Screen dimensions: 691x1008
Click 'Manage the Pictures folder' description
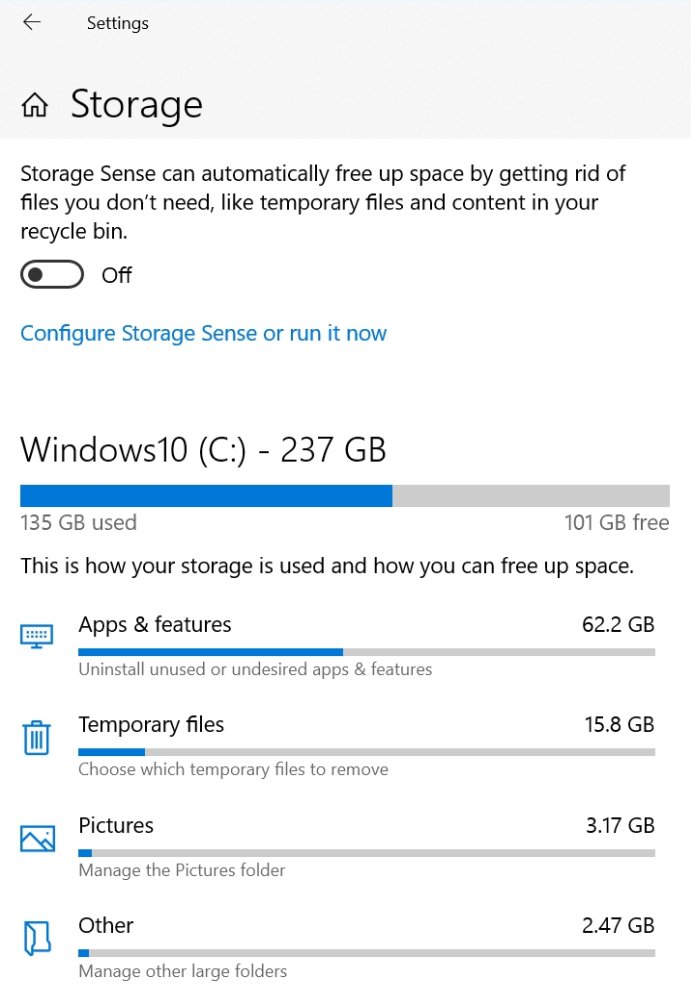coord(182,870)
